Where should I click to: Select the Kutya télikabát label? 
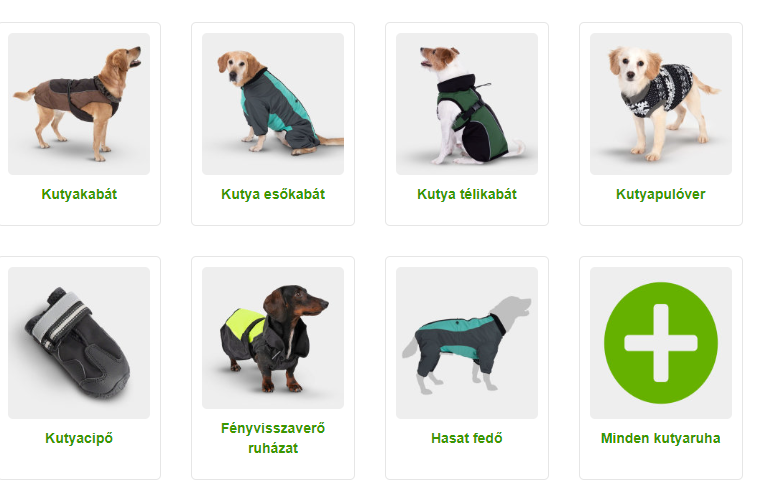pos(467,195)
